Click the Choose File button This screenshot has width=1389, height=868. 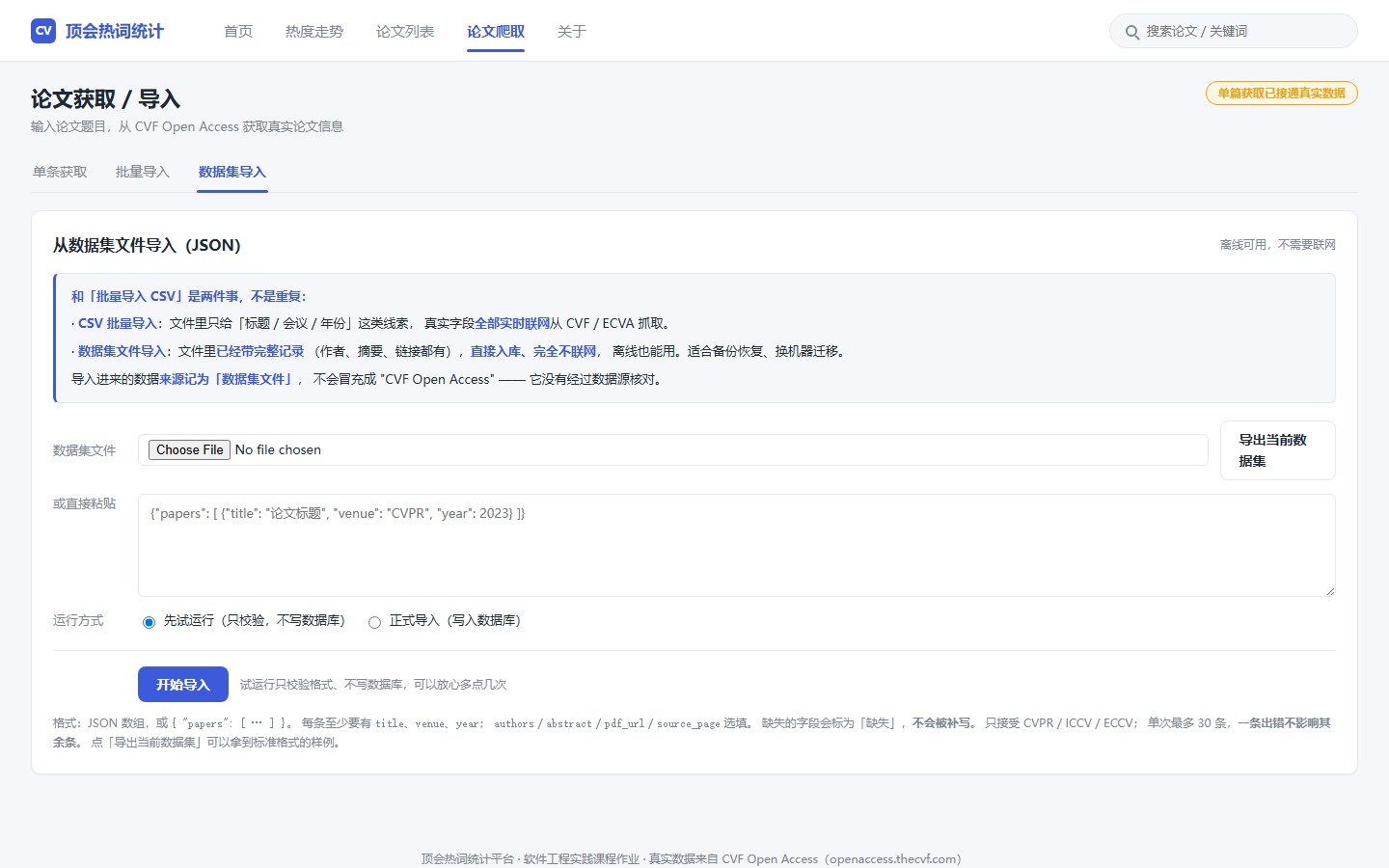point(189,449)
